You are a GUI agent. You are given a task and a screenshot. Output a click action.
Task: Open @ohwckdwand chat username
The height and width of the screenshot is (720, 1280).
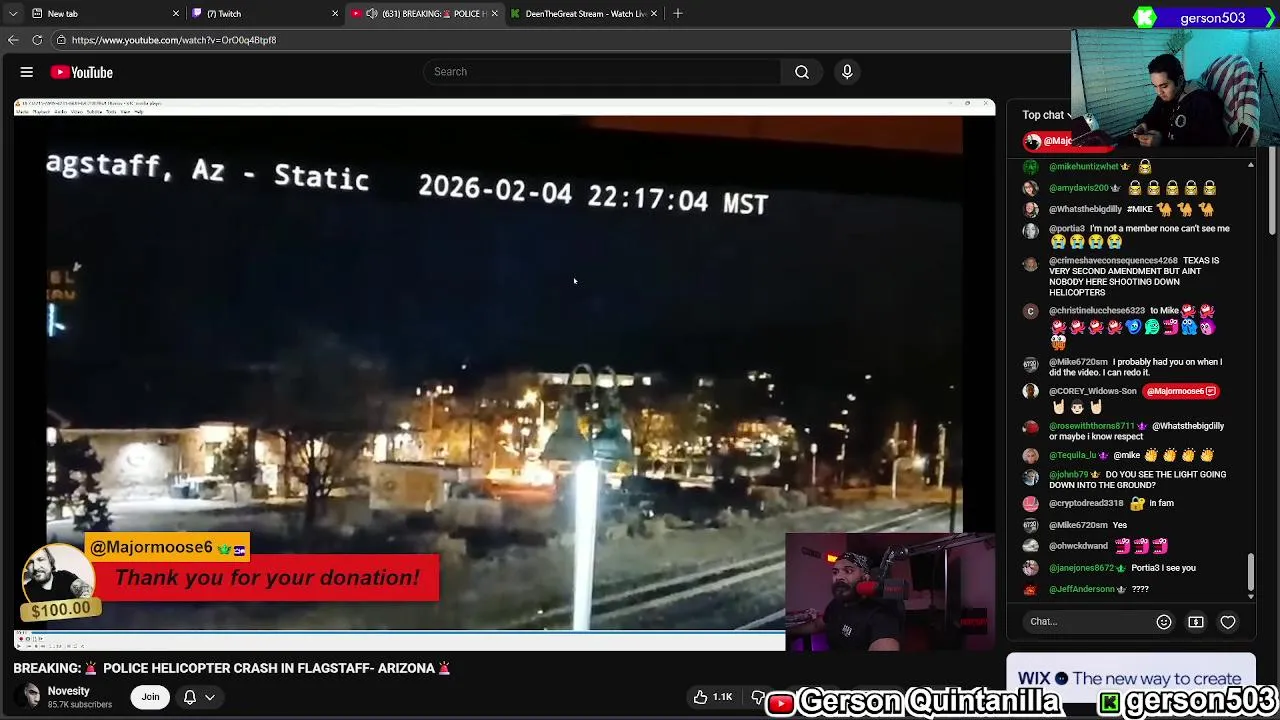1078,546
